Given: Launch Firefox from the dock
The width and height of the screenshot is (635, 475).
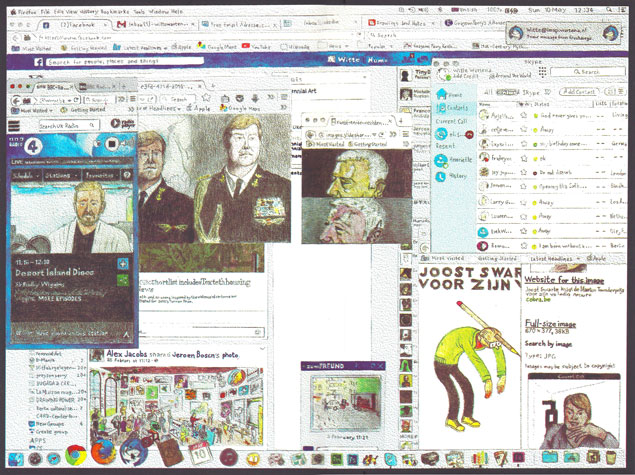Looking at the screenshot, I should [x=103, y=452].
